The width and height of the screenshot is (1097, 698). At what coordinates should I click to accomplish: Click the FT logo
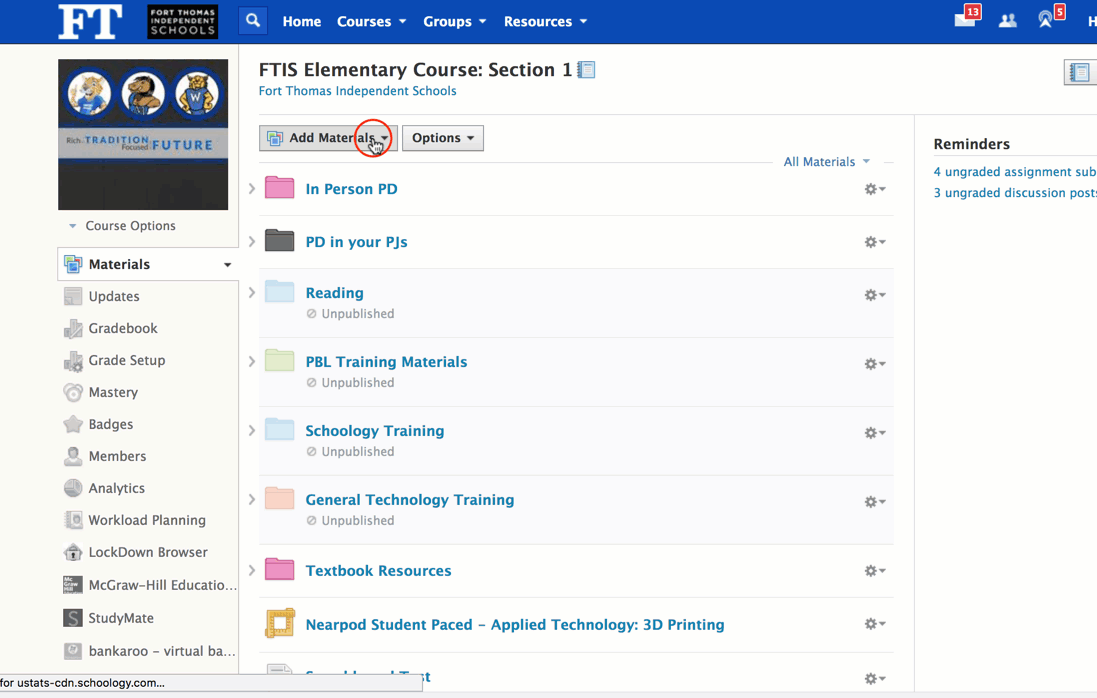point(90,22)
